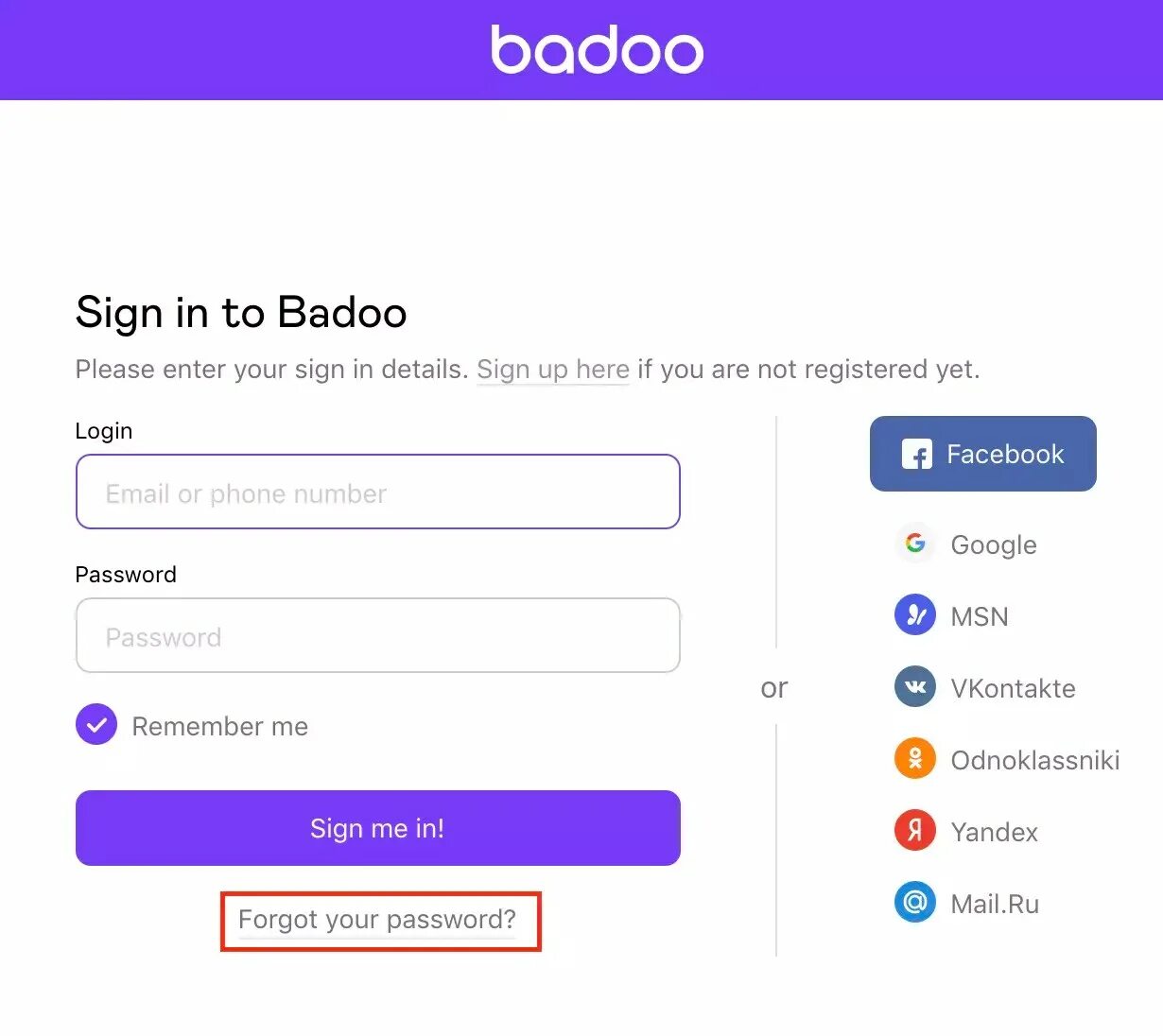
Task: Select the Mail.Ru sign-in text label
Action: point(995,905)
